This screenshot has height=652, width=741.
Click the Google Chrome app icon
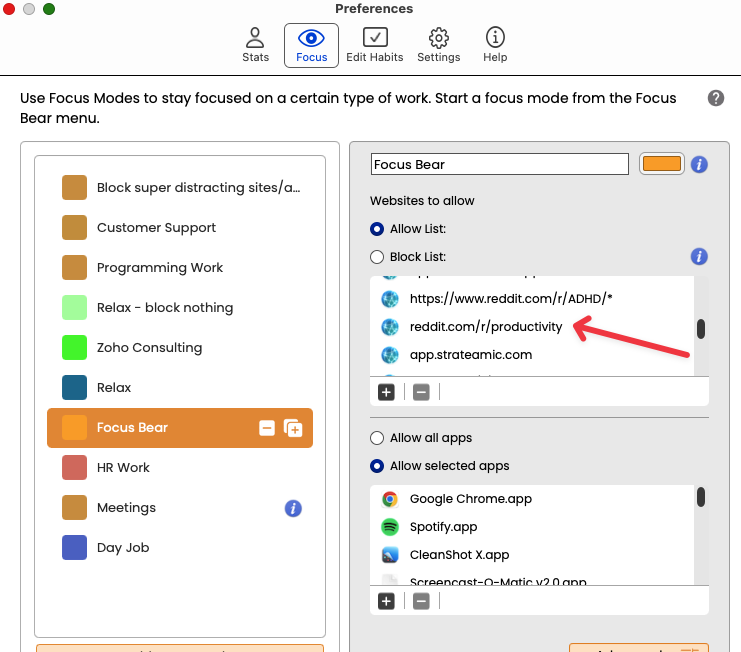pos(390,499)
